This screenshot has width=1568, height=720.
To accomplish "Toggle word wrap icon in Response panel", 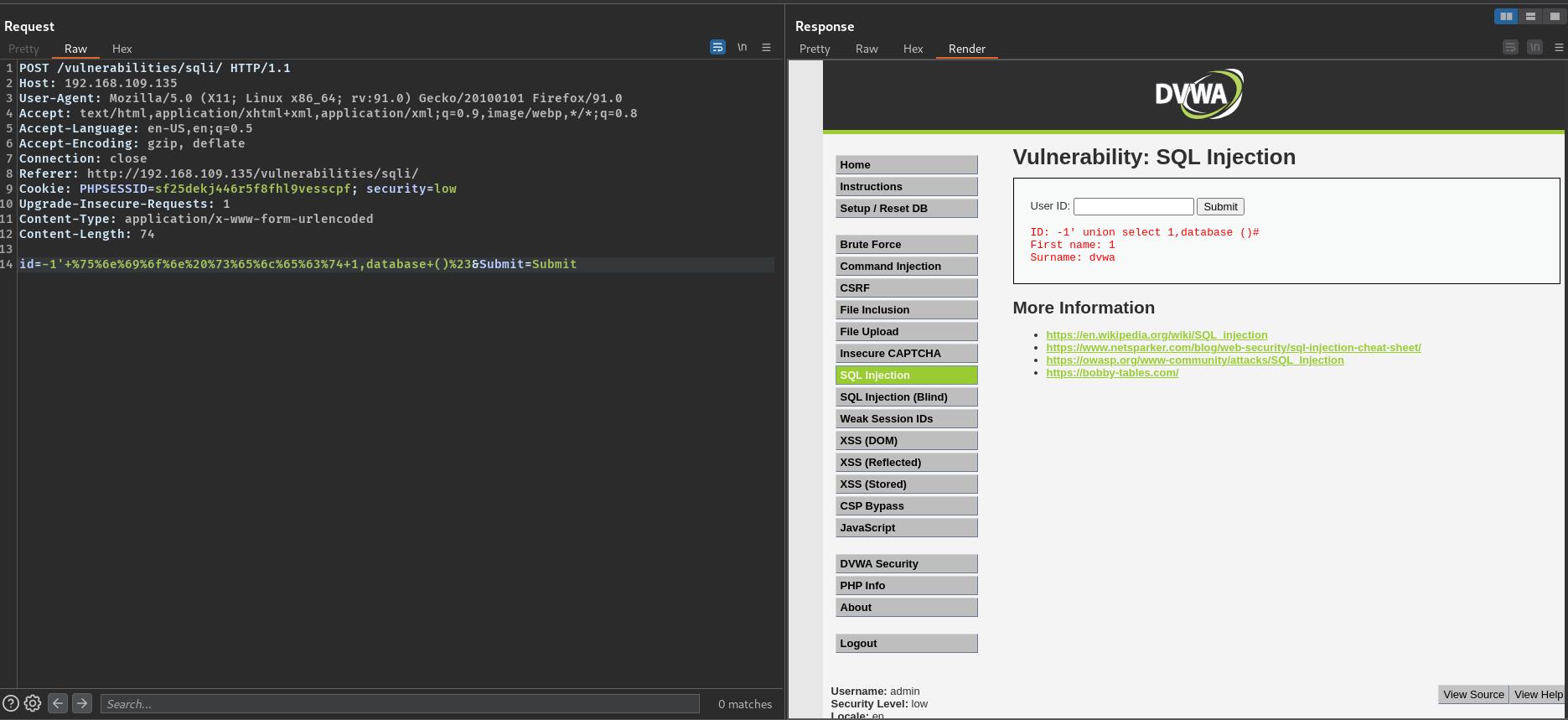I will 1510,48.
